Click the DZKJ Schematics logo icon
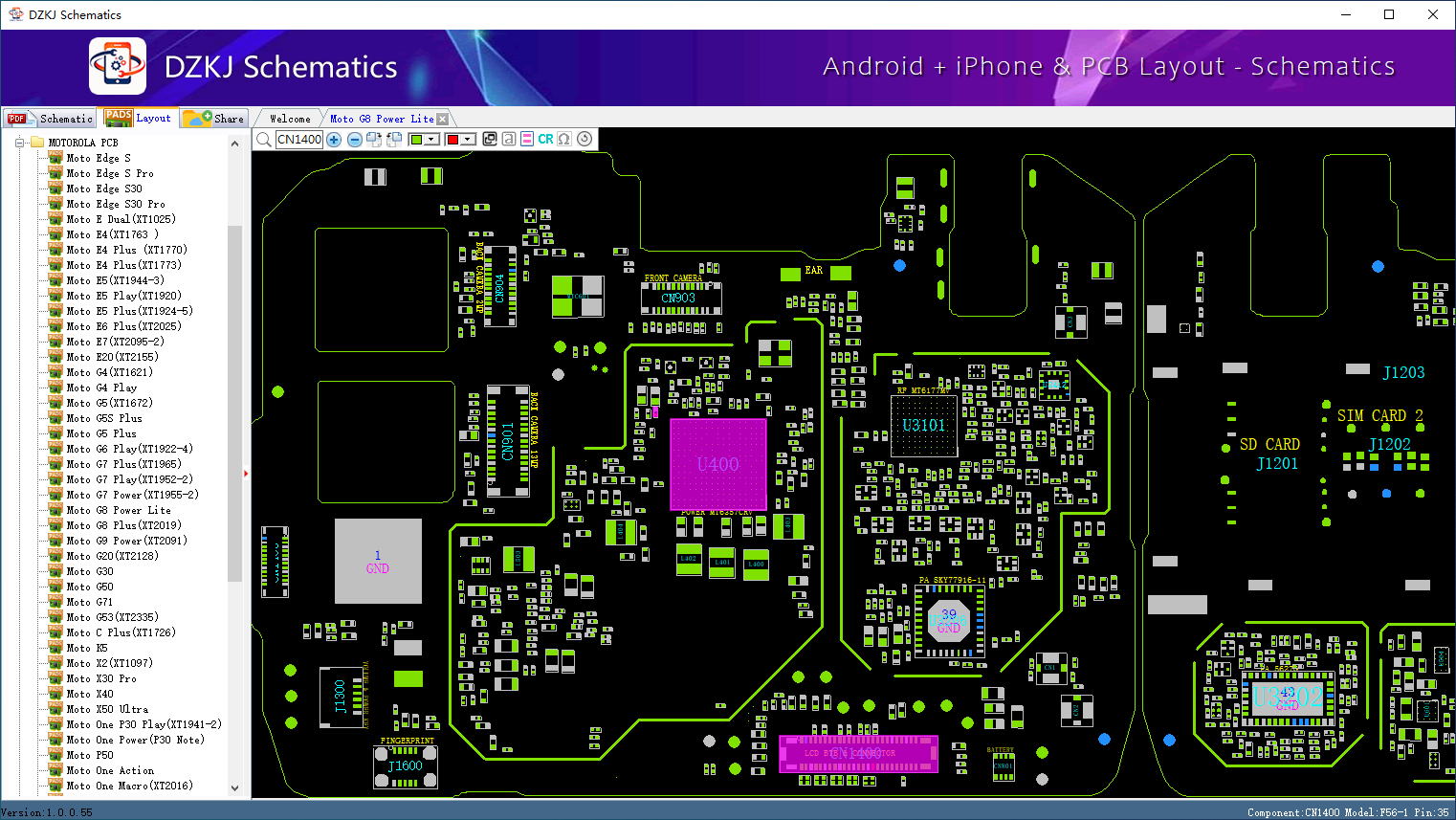 (118, 66)
